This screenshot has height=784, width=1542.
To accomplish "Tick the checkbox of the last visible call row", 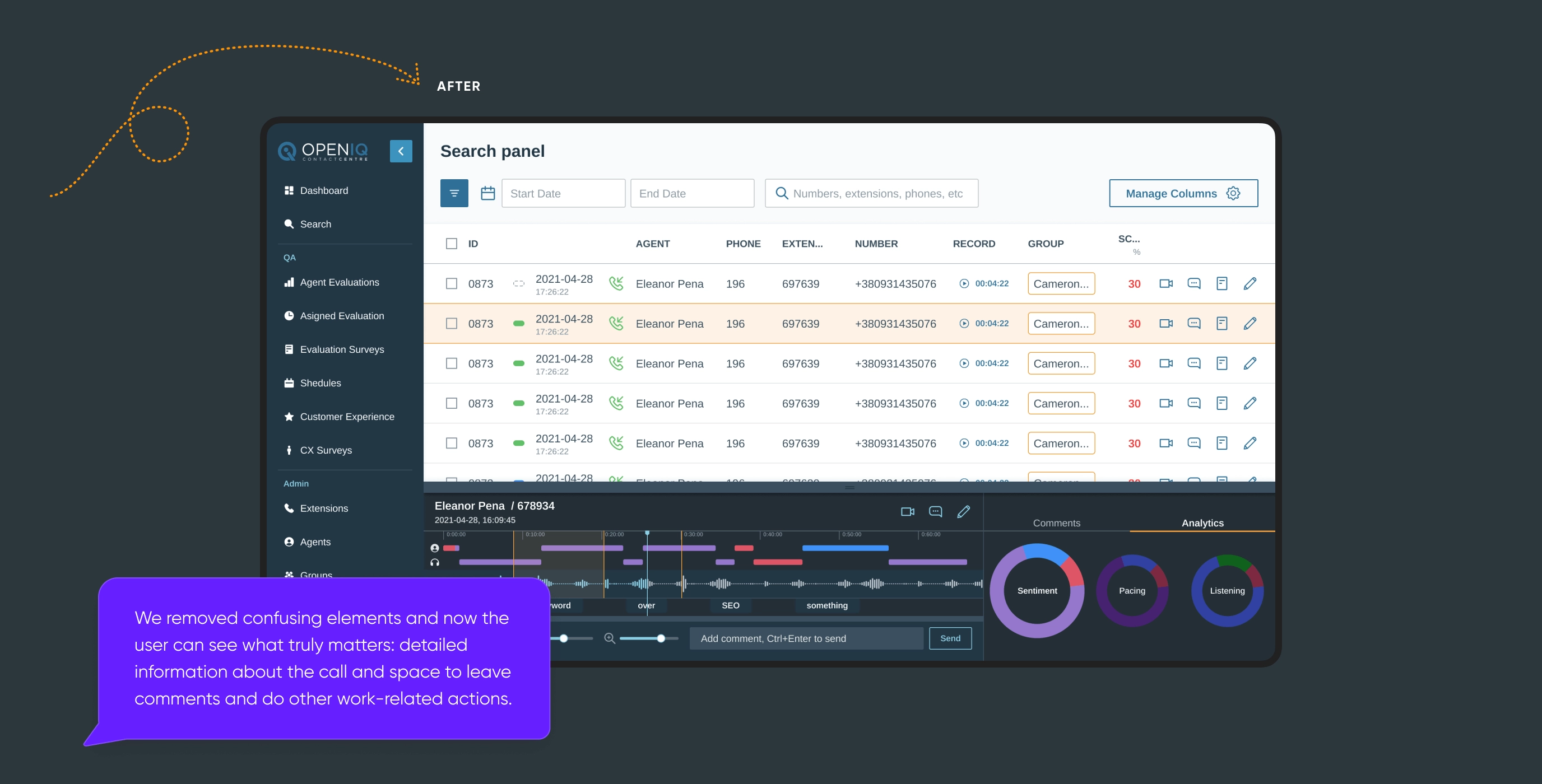I will point(452,443).
